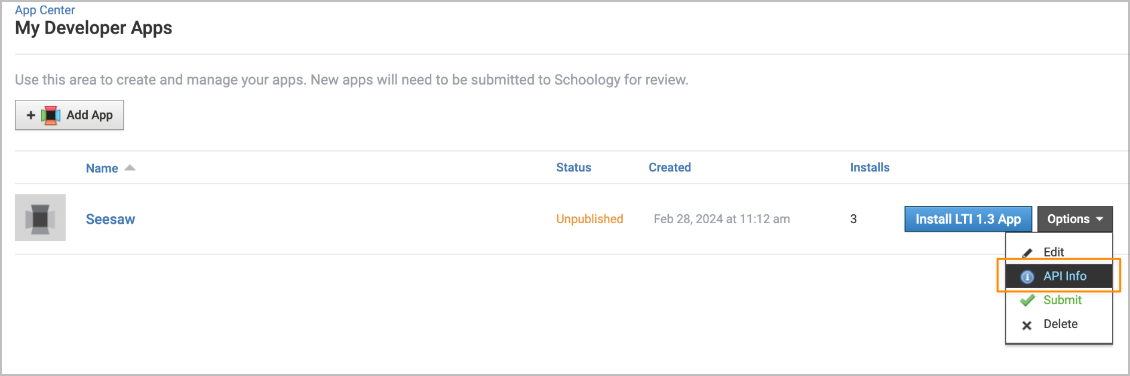Open the Seesaw app thumbnail image
1130x376 pixels.
[x=40, y=218]
